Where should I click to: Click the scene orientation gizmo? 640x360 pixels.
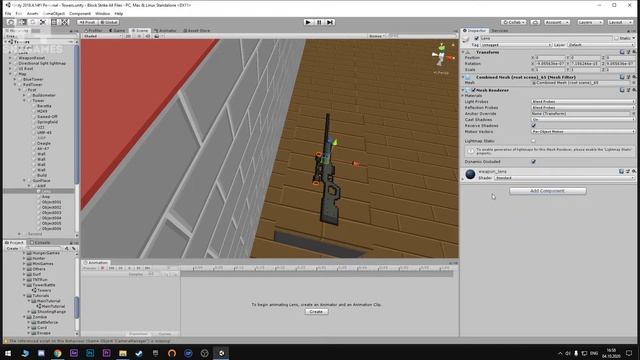coord(442,56)
